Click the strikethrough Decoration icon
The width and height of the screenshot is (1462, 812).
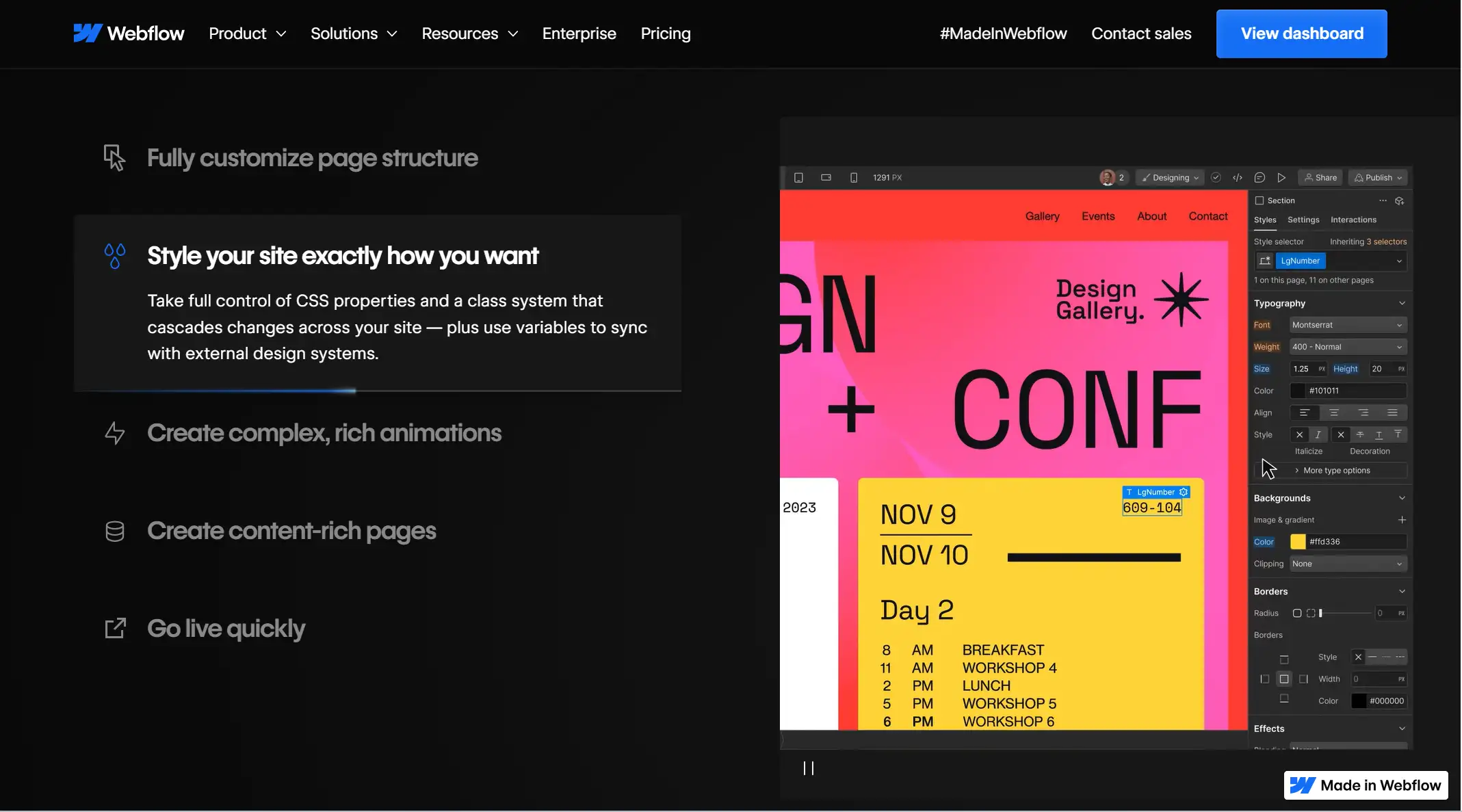1360,436
